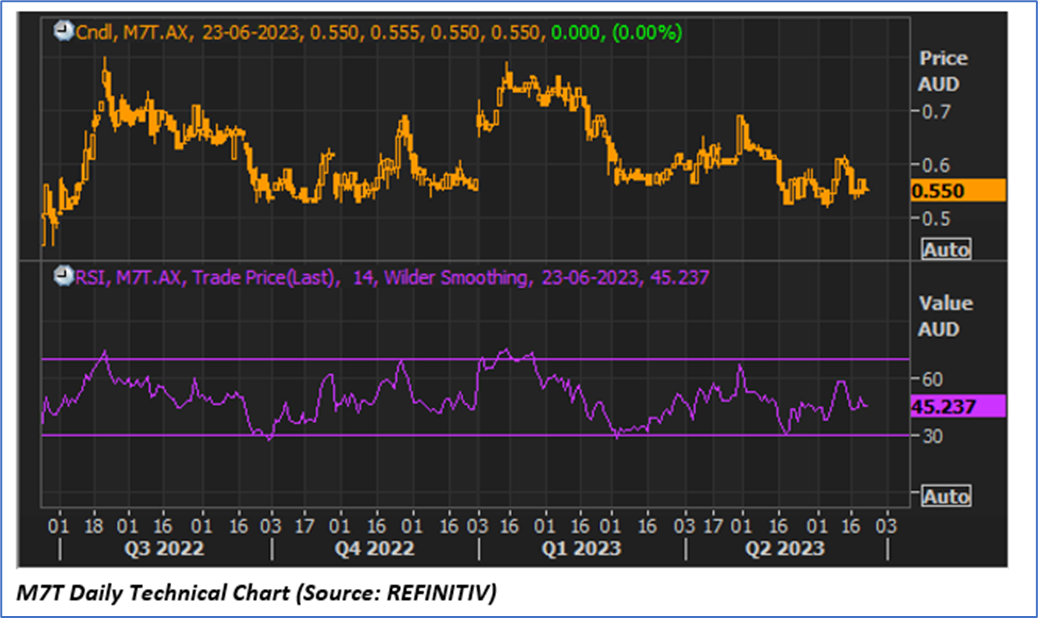Click the Q1 2023 timeline label
1038x618 pixels.
pos(581,549)
